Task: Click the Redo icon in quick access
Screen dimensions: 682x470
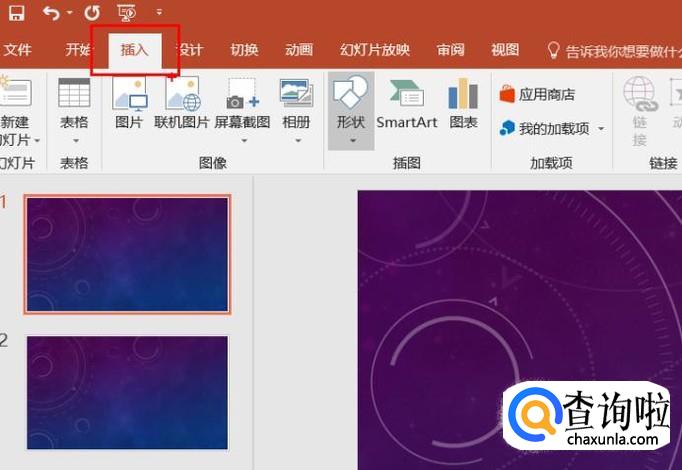Action: (x=92, y=13)
